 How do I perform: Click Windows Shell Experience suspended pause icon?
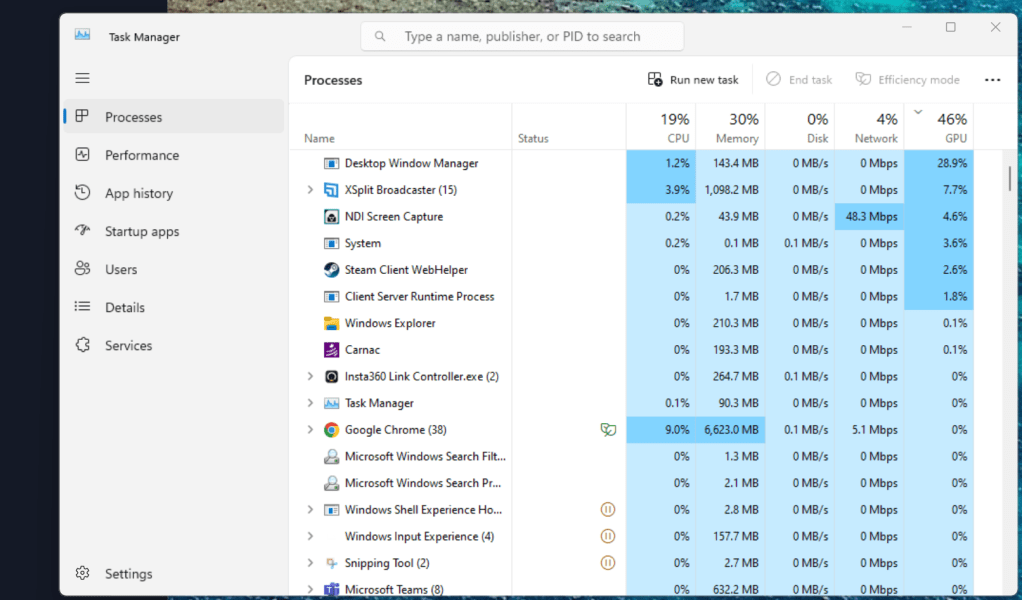(607, 509)
